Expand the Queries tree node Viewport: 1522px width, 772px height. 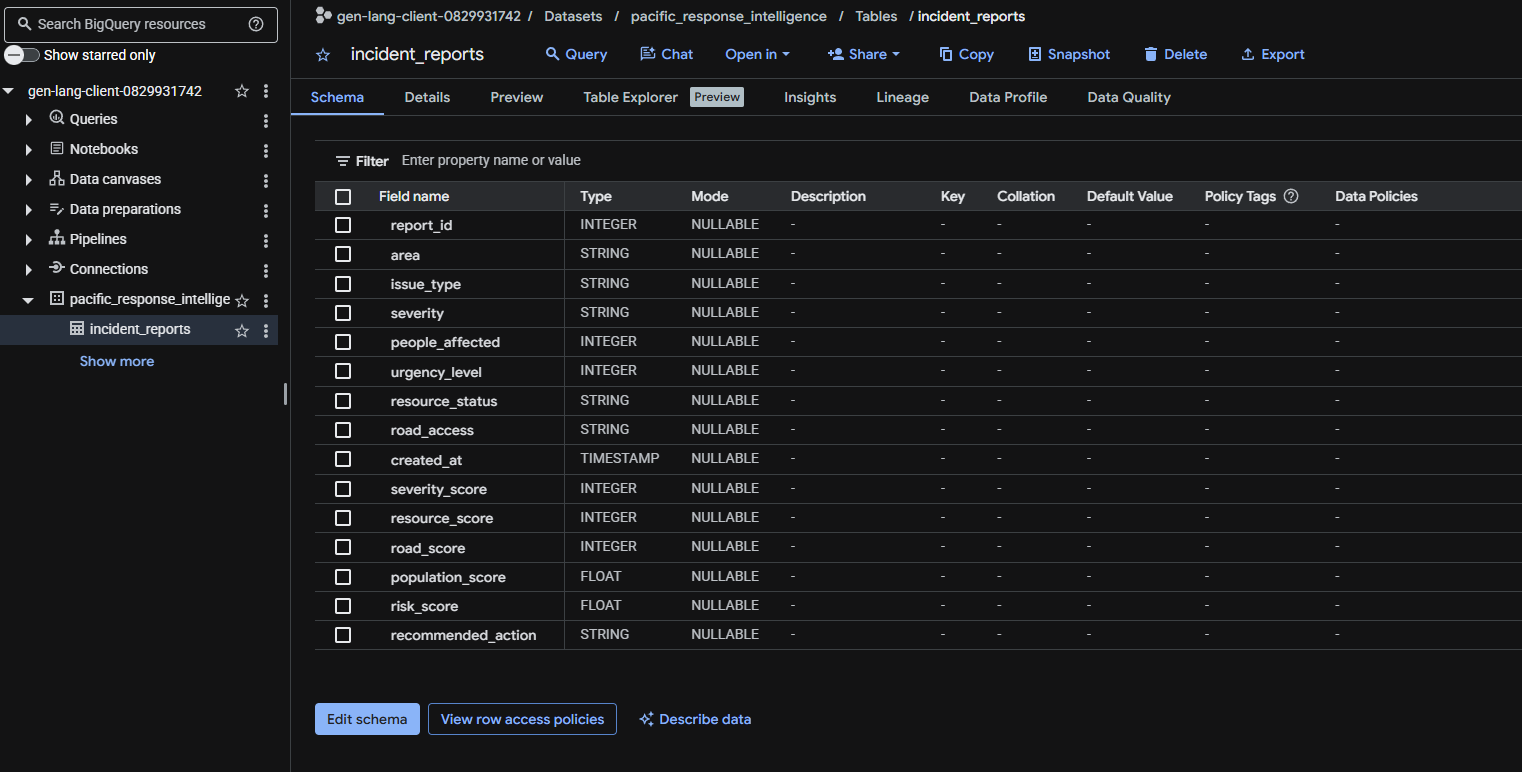pos(29,120)
